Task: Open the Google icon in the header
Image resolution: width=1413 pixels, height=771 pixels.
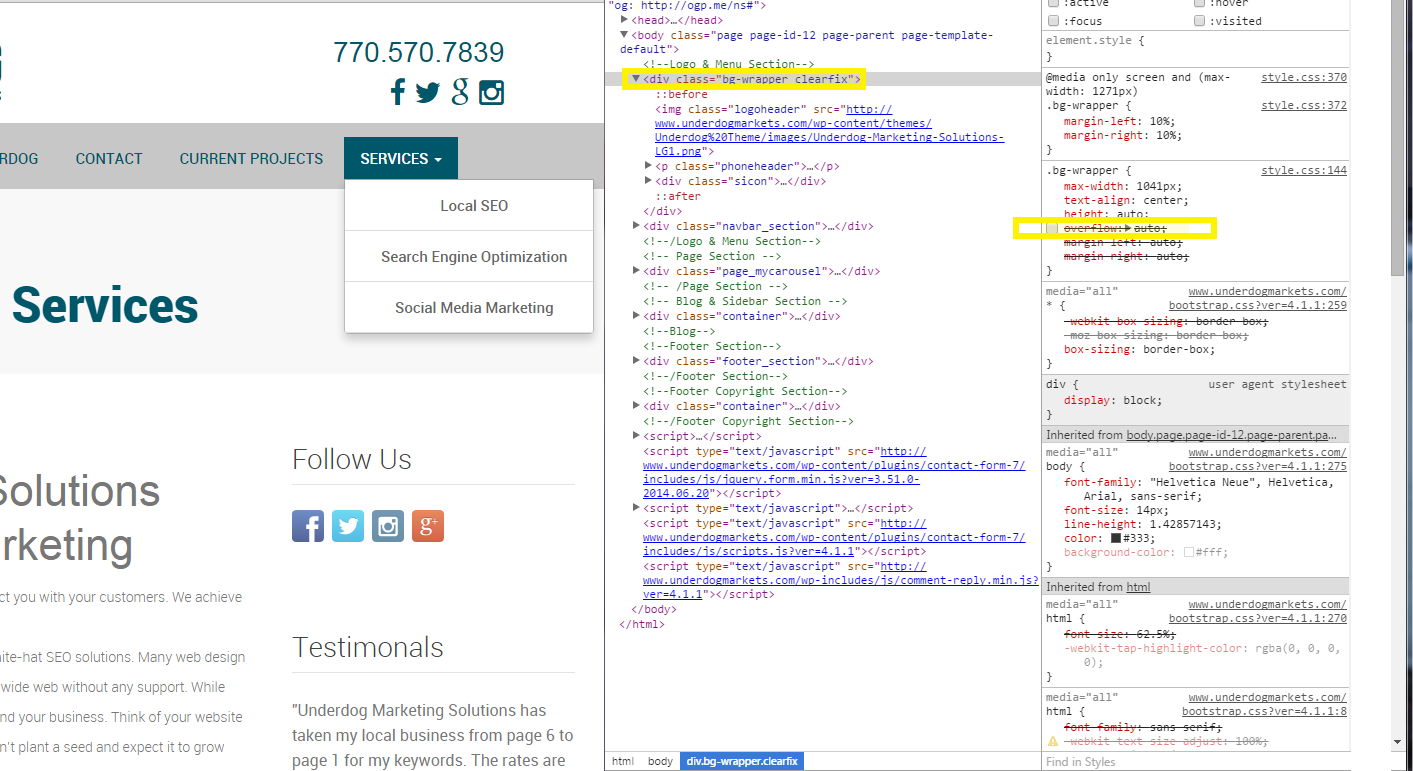Action: 460,92
